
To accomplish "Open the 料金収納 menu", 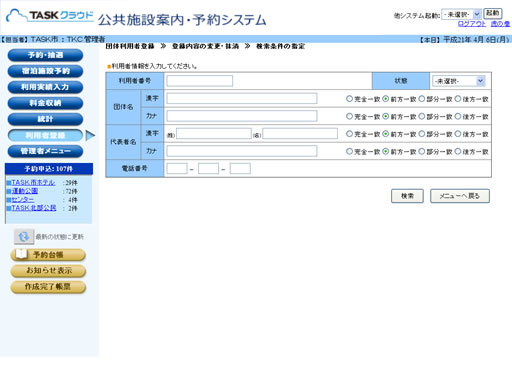I will (x=45, y=103).
